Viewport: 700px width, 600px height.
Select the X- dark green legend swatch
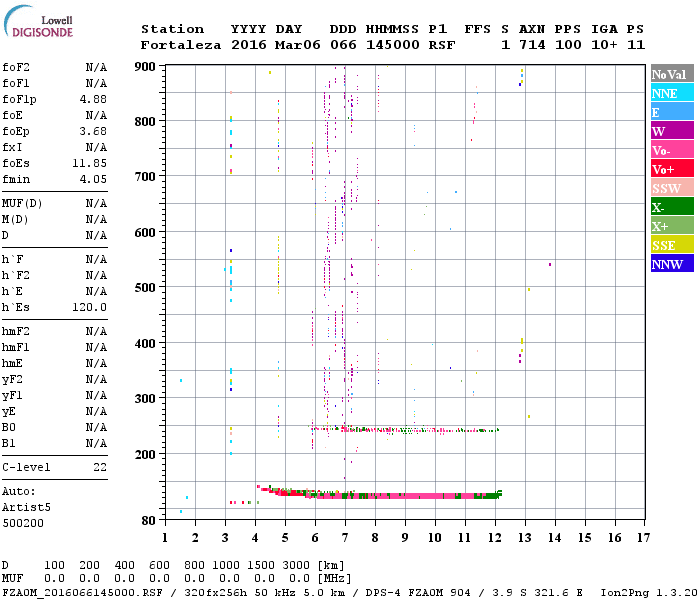(672, 207)
